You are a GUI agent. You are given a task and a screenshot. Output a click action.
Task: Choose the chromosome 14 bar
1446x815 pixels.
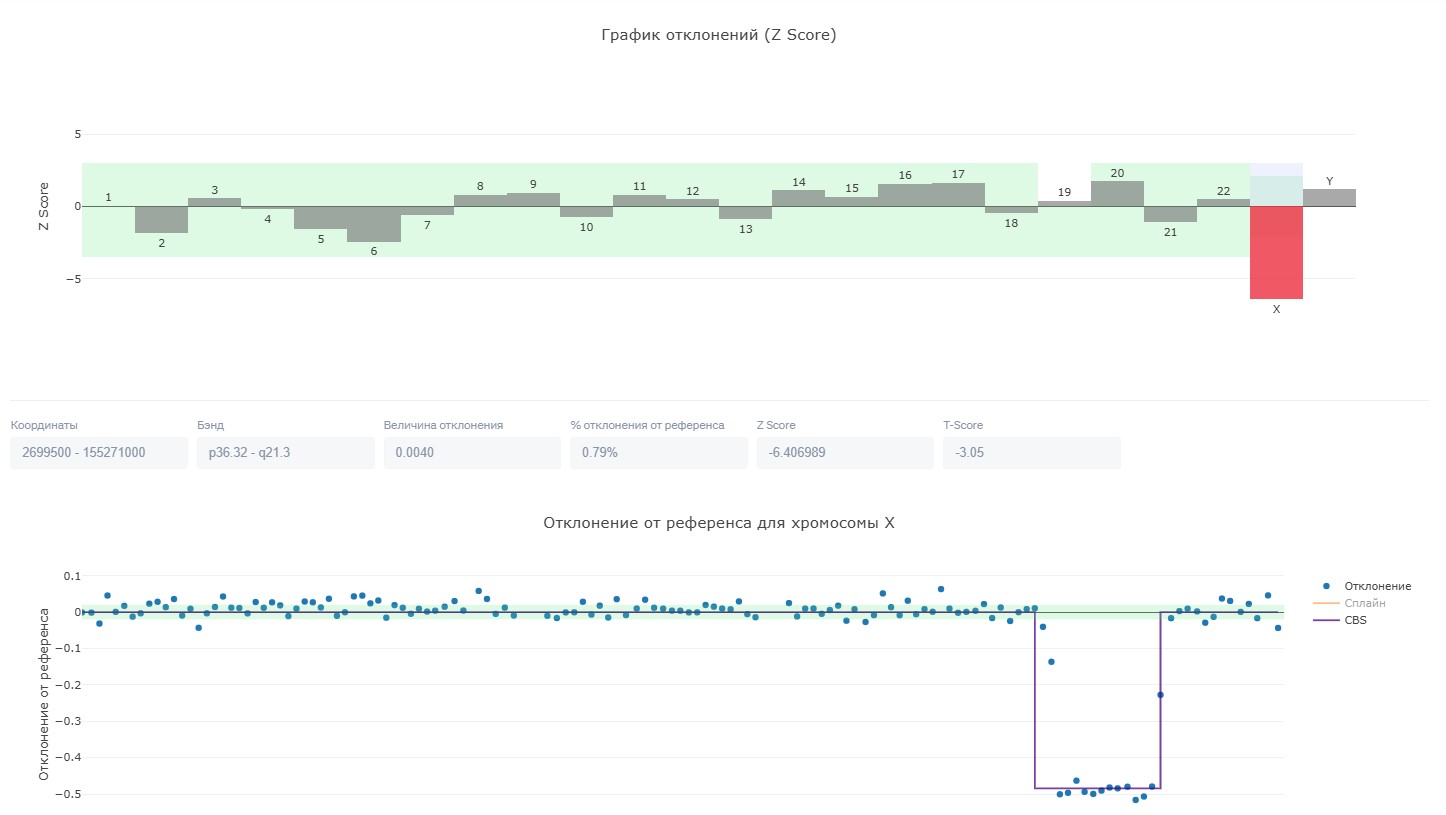tap(799, 198)
